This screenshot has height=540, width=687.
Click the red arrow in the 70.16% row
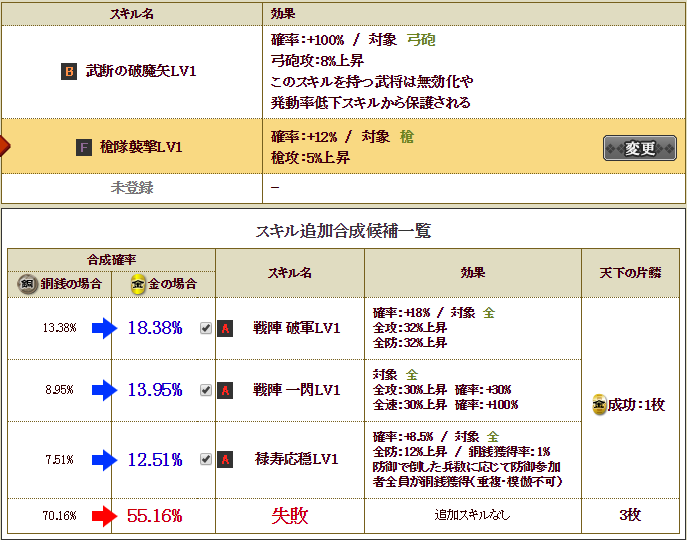coord(104,516)
